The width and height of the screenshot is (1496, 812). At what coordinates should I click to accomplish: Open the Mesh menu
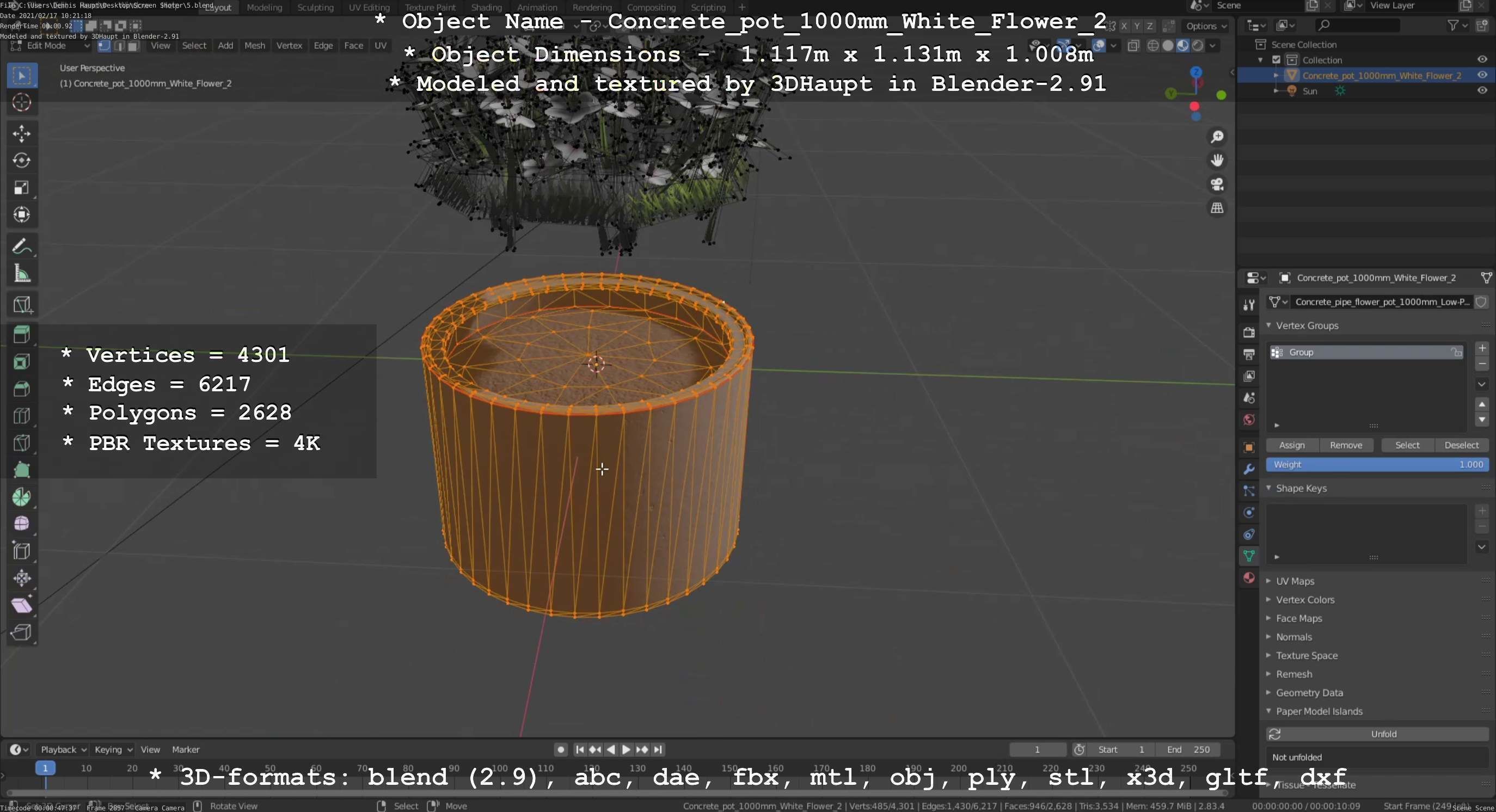(x=254, y=46)
